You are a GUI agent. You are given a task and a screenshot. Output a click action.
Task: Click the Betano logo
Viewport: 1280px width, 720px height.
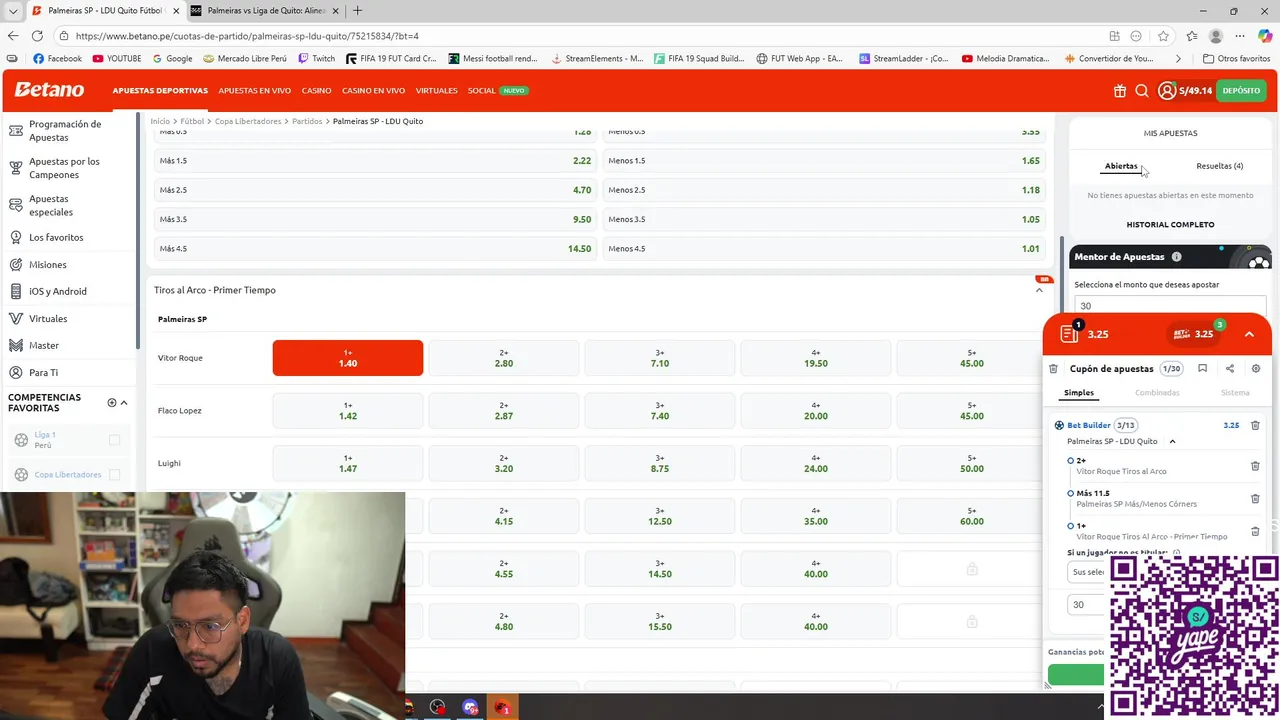pyautogui.click(x=49, y=90)
